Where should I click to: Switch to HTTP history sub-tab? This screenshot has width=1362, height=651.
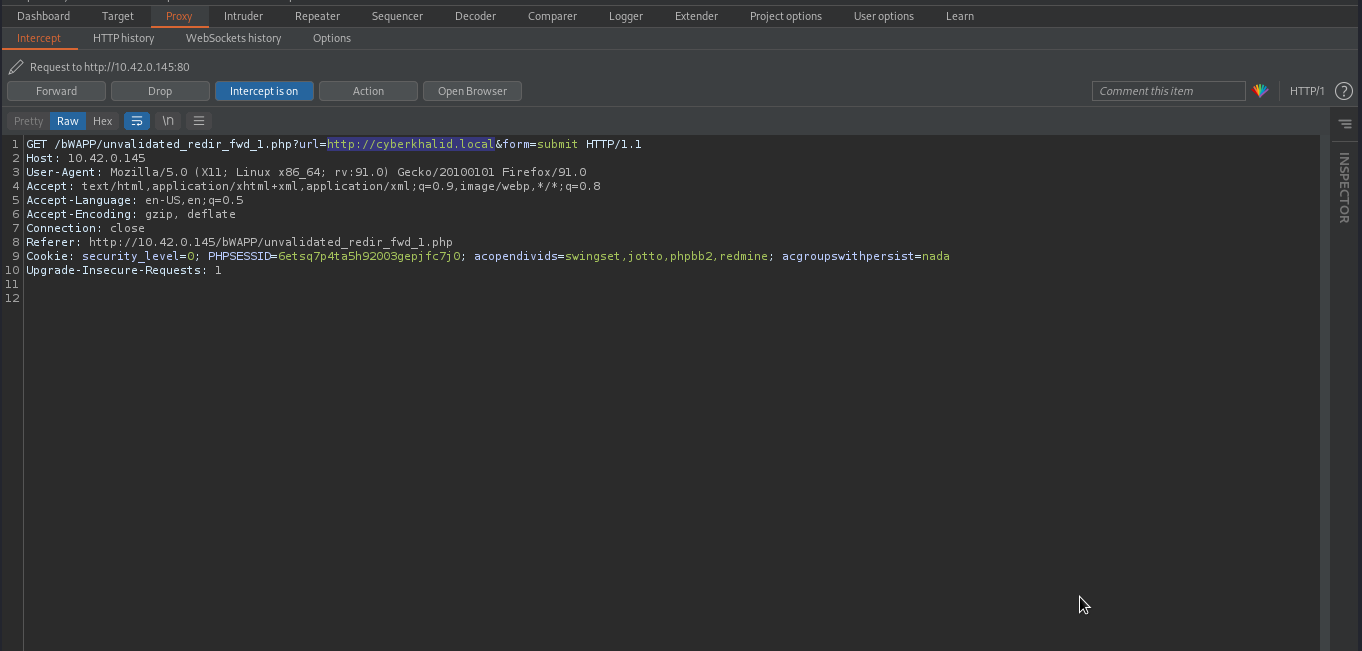click(124, 38)
